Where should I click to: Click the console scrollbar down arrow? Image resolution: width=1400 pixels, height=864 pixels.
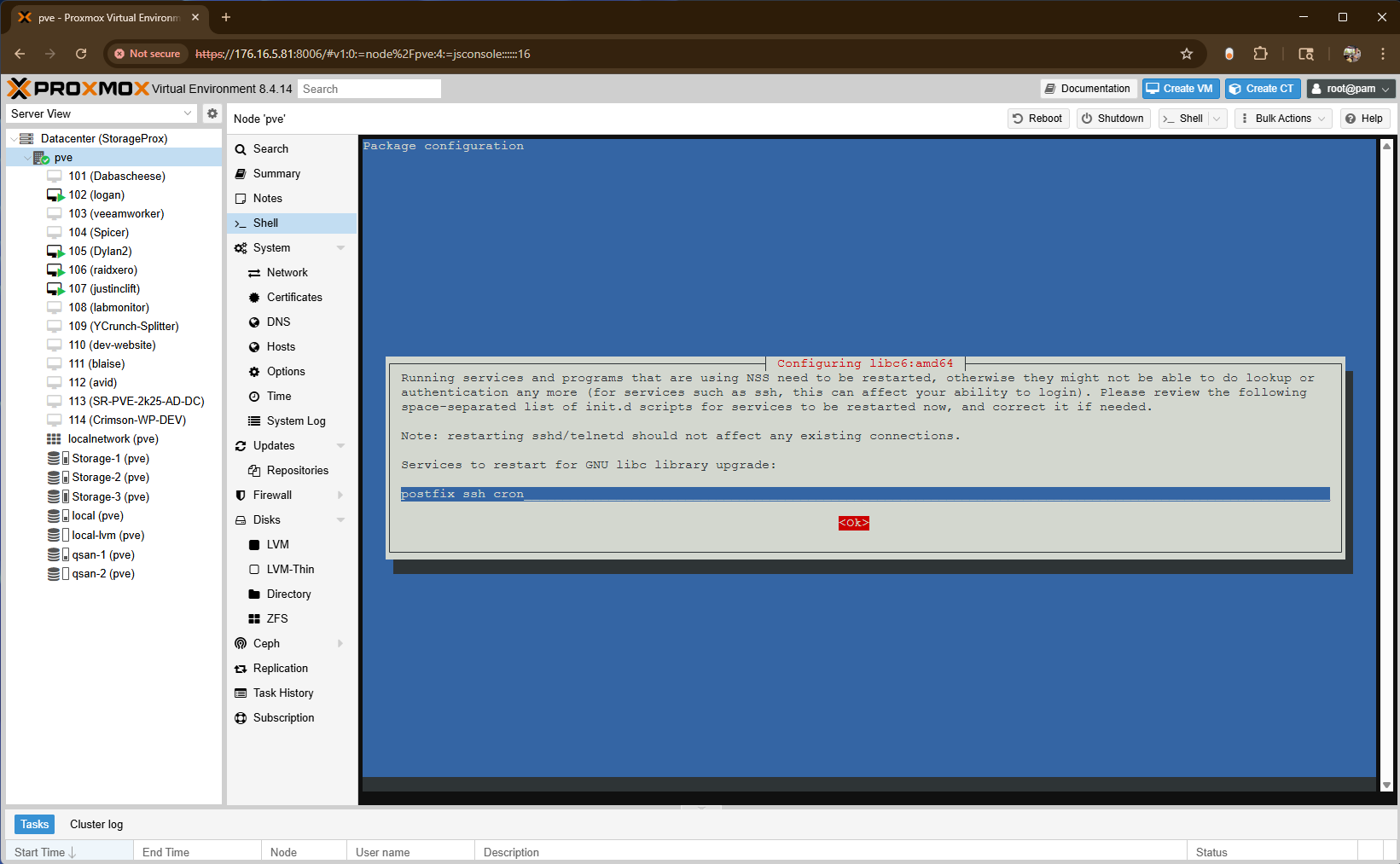coord(1386,785)
